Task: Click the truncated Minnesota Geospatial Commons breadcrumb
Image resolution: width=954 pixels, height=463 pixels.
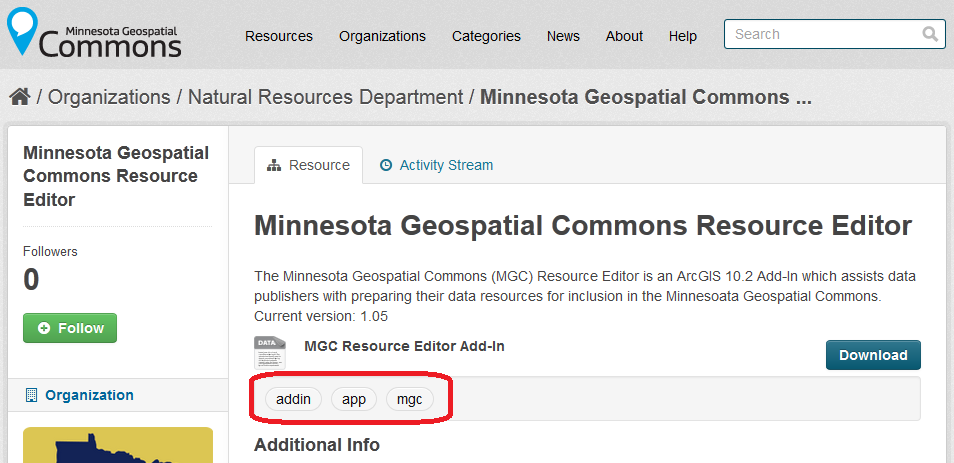Action: (646, 97)
